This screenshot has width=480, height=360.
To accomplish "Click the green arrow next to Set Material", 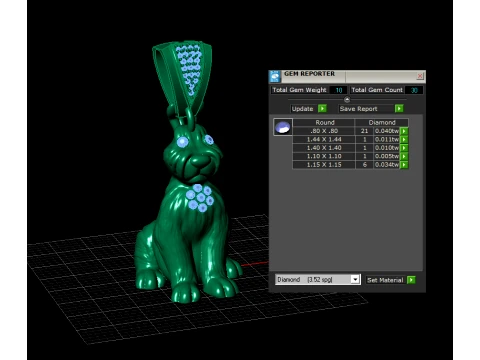I will (x=411, y=280).
